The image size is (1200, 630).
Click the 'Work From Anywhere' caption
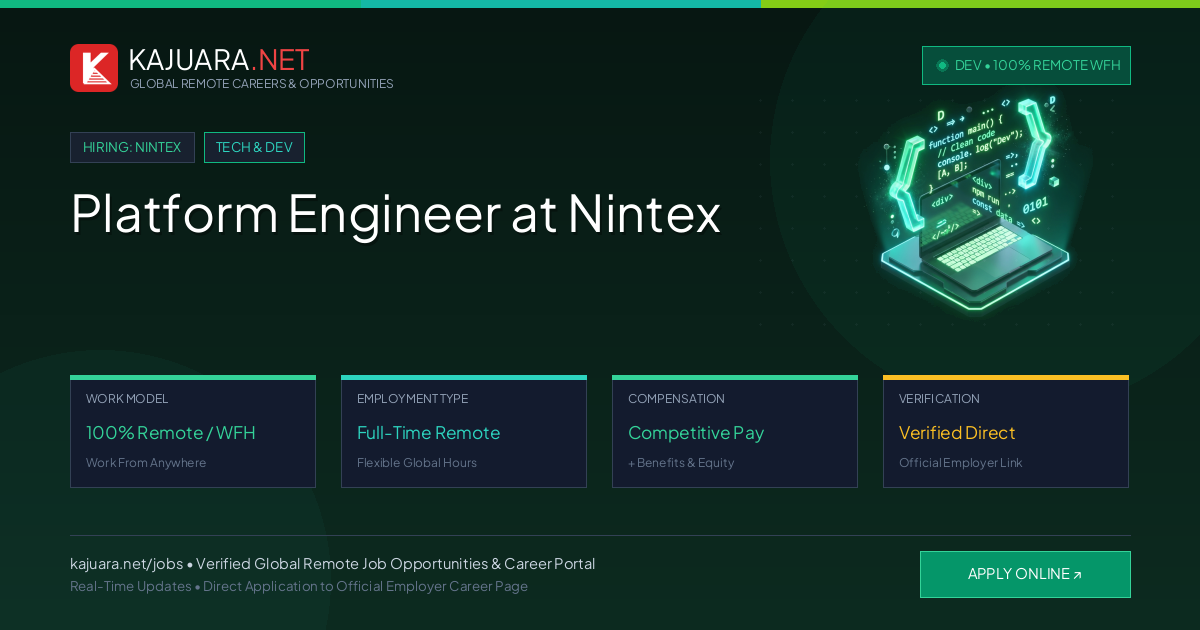coord(146,463)
